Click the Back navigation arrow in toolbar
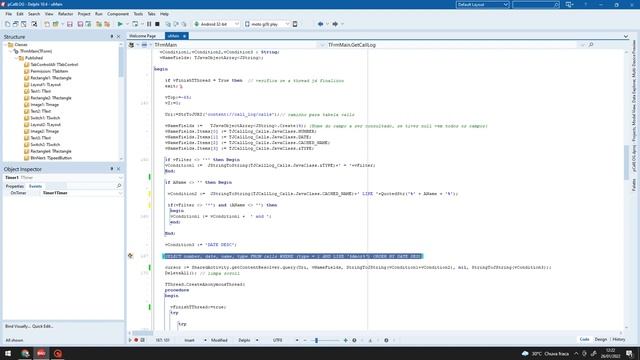640x360 pixels. (x=320, y=24)
